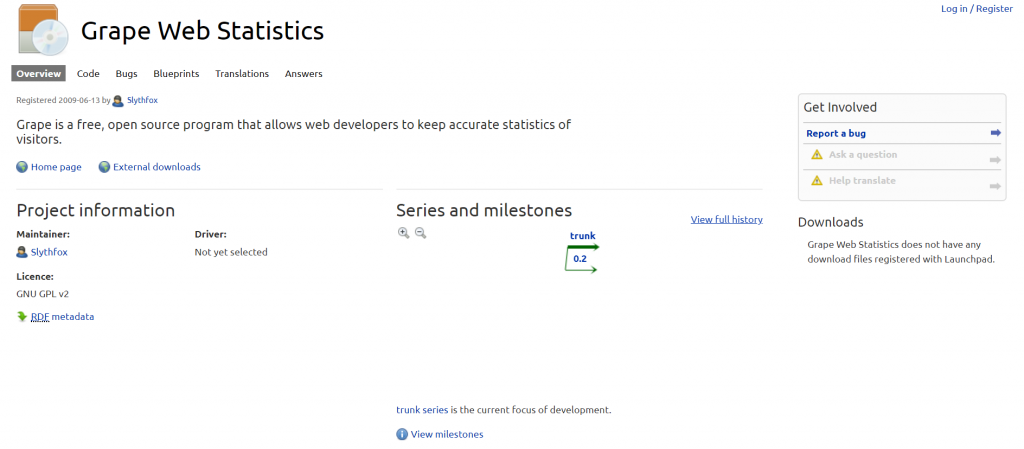Image resolution: width=1024 pixels, height=449 pixels.
Task: Click the Help translate link
Action: 862,181
